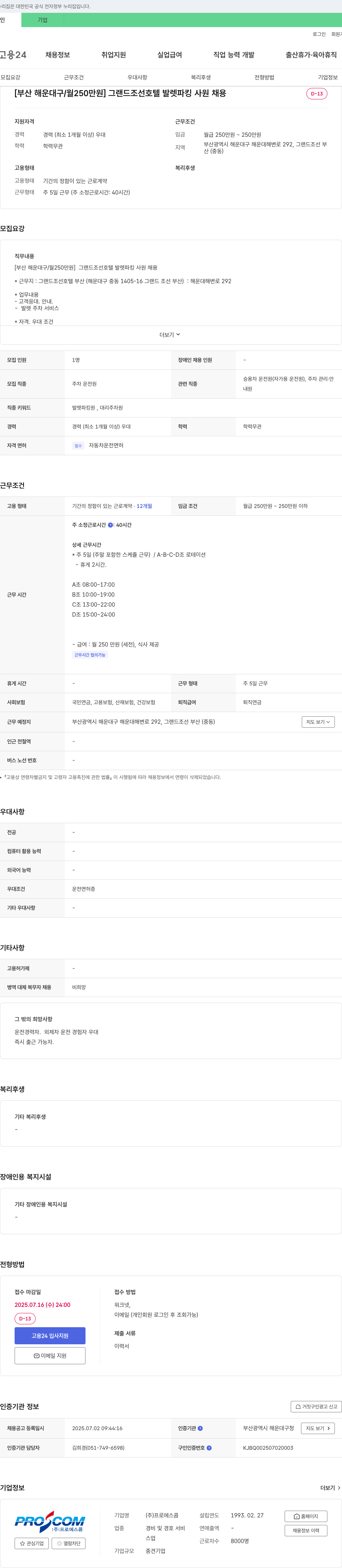Click certification number KJBQ002507020003
This screenshot has width=342, height=1568.
click(268, 1448)
